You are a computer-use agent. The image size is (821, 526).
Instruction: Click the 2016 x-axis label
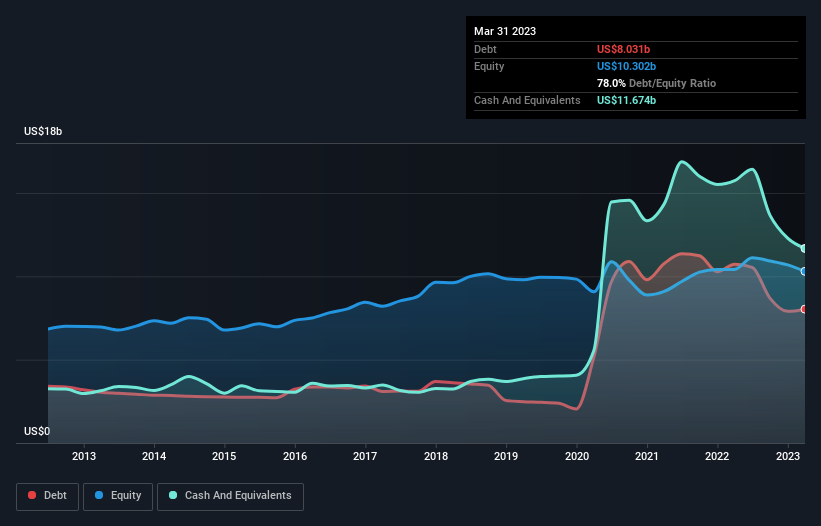click(295, 456)
